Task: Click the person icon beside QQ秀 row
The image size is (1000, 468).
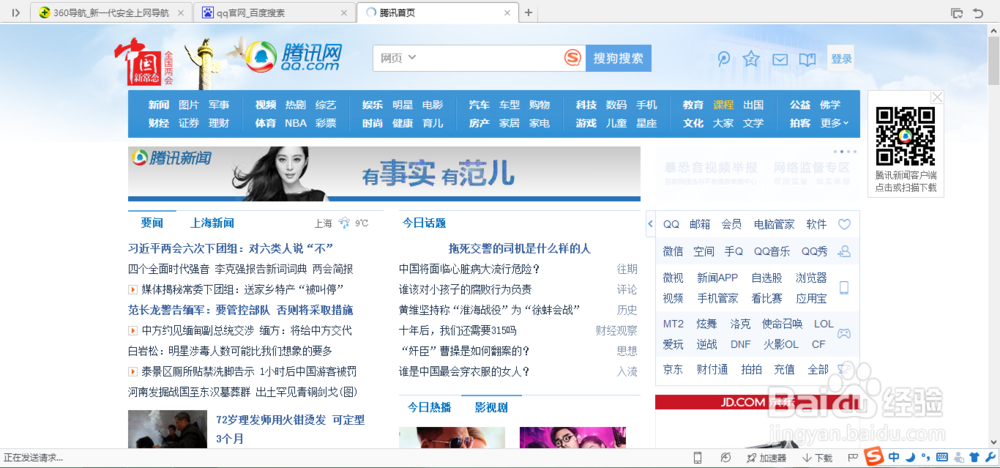Action: (844, 251)
